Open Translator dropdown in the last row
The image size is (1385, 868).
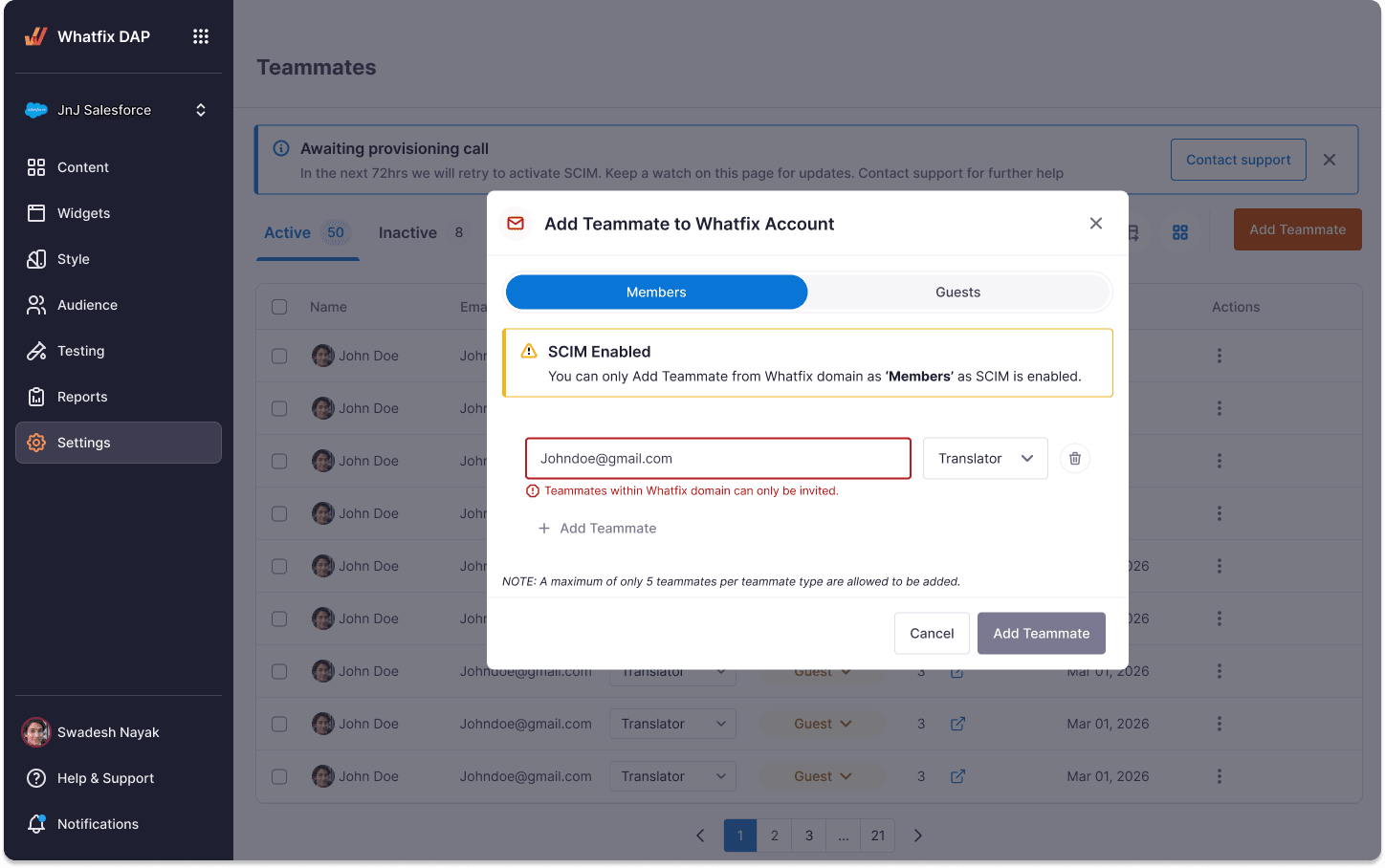click(672, 776)
